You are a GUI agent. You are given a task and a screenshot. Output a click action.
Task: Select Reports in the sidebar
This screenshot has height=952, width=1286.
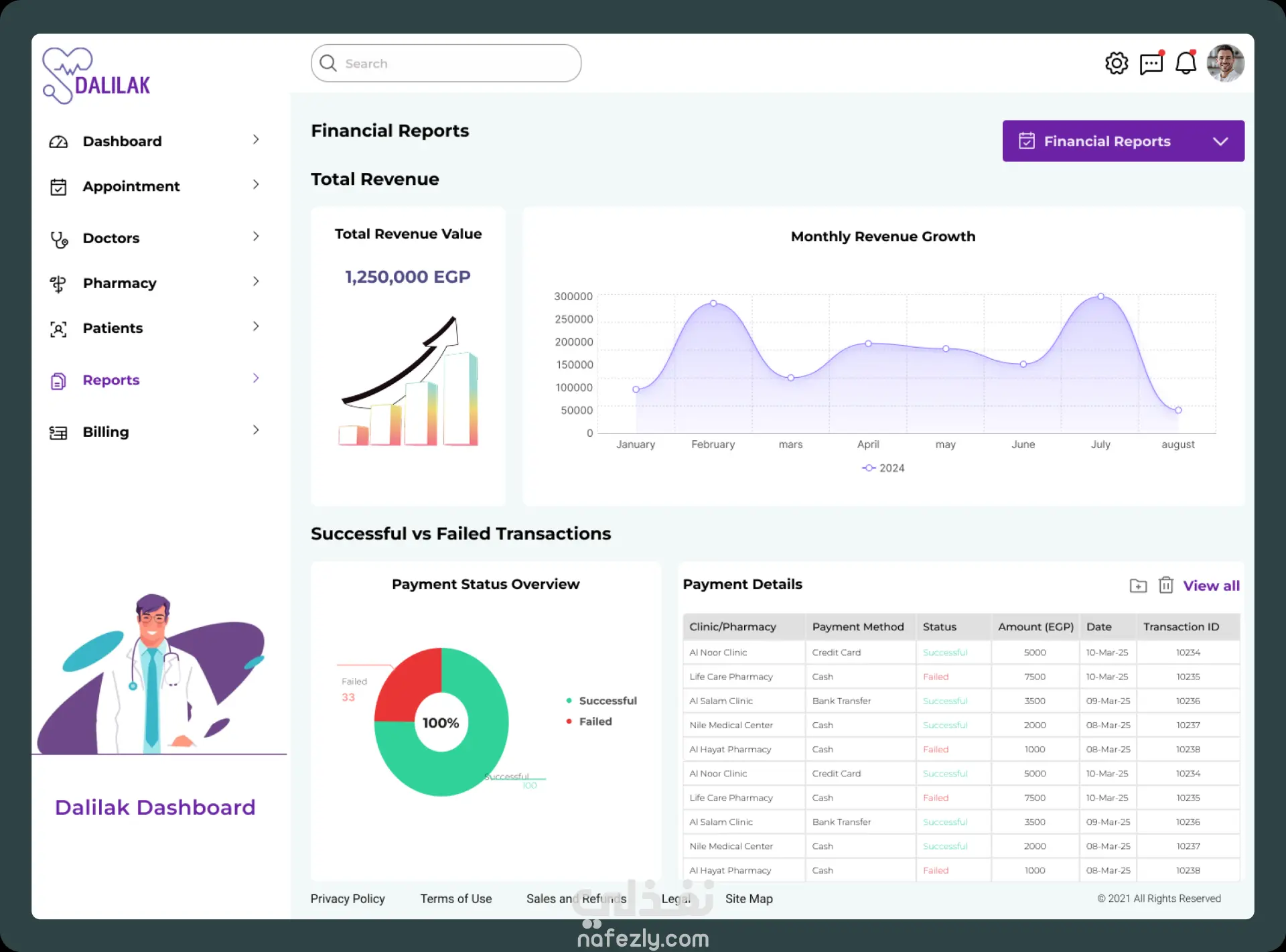(111, 380)
